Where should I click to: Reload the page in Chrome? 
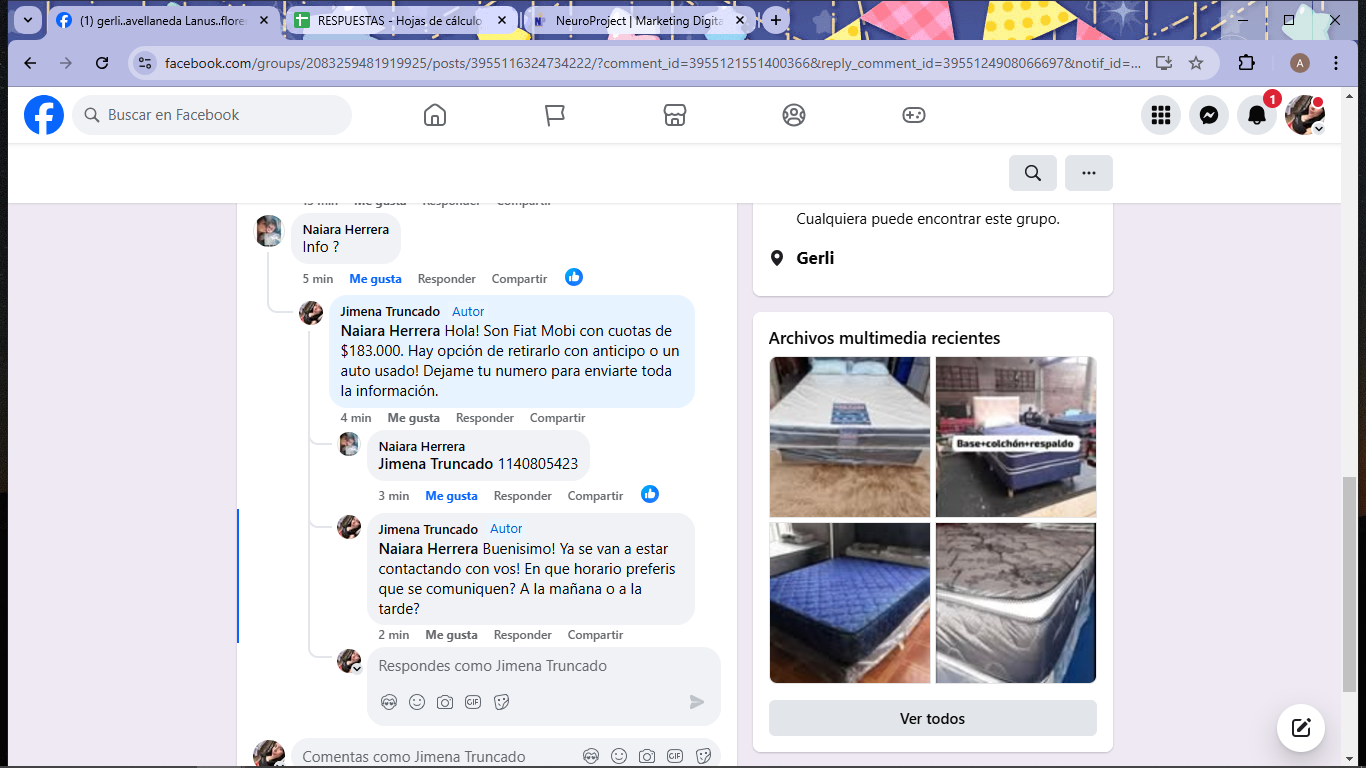click(102, 63)
